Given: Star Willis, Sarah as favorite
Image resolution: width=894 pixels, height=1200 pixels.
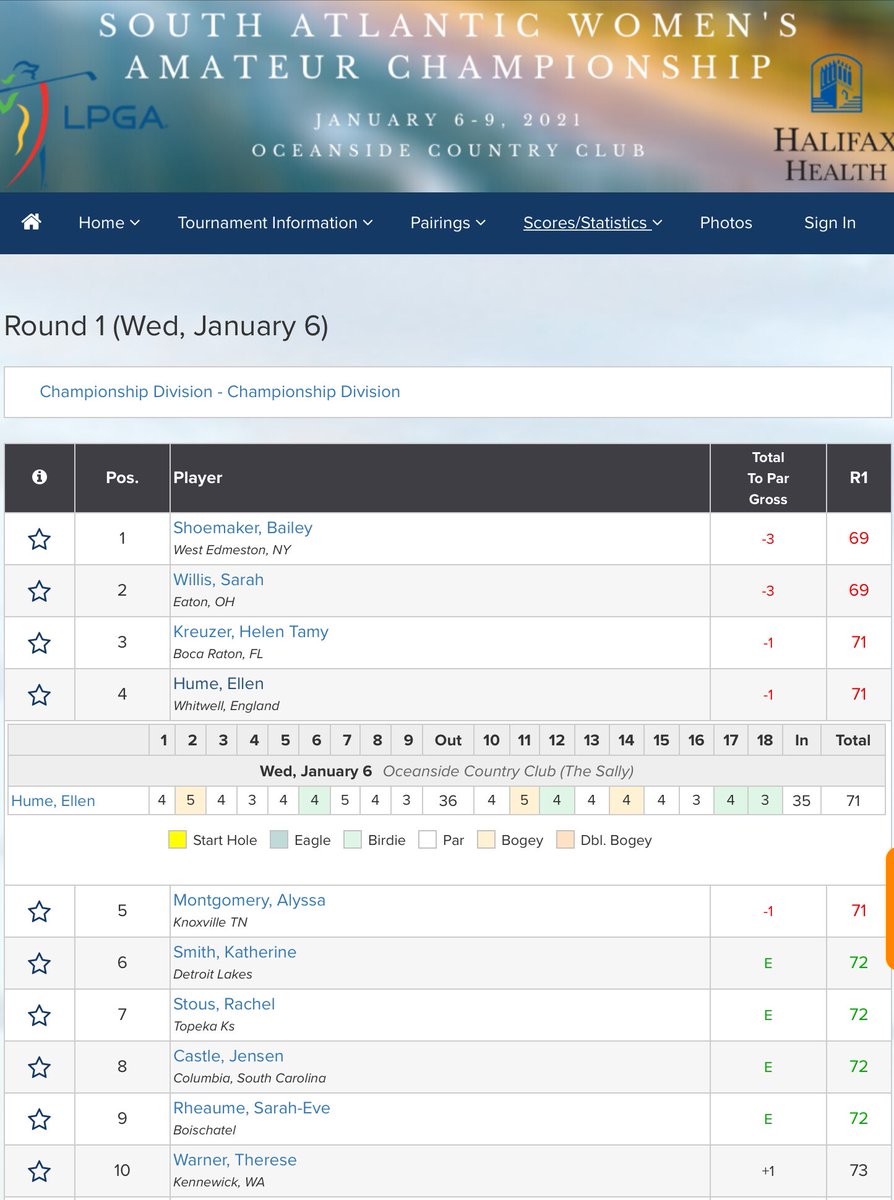Looking at the screenshot, I should 39,591.
